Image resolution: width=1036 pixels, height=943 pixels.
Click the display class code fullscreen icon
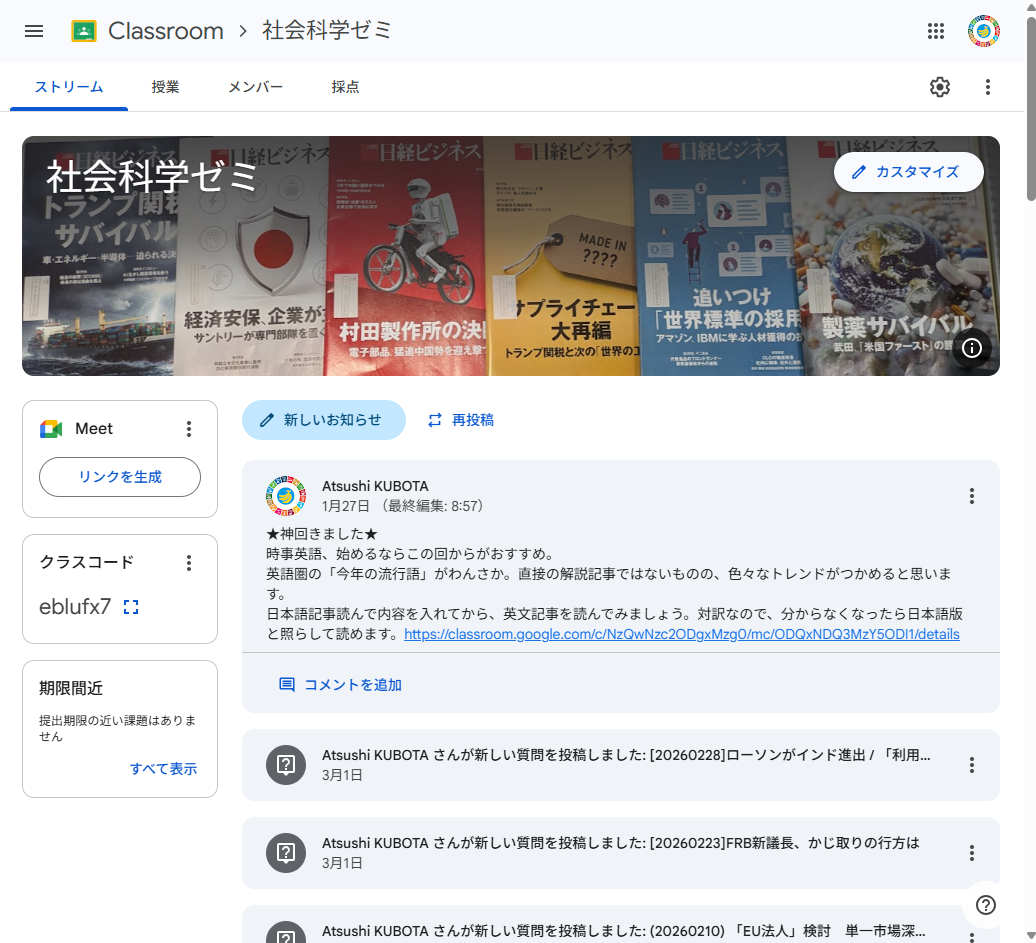(131, 607)
